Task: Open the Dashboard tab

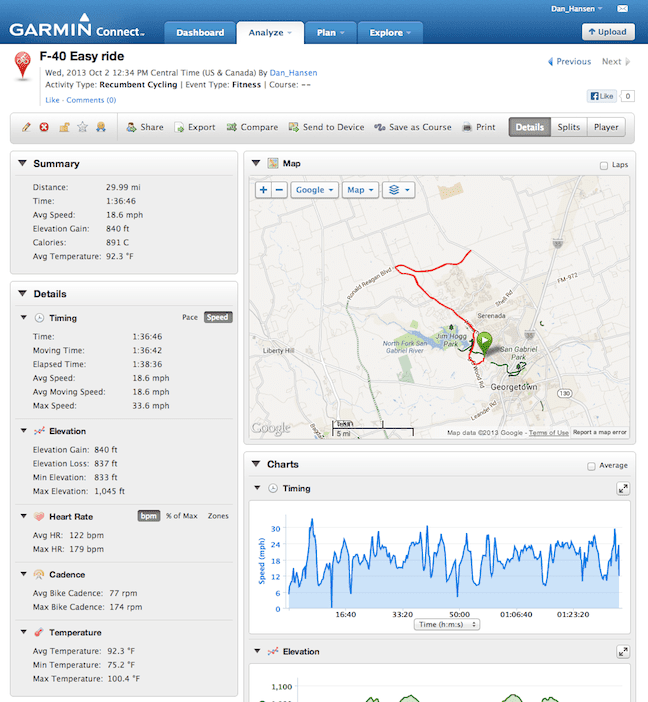Action: coord(200,32)
